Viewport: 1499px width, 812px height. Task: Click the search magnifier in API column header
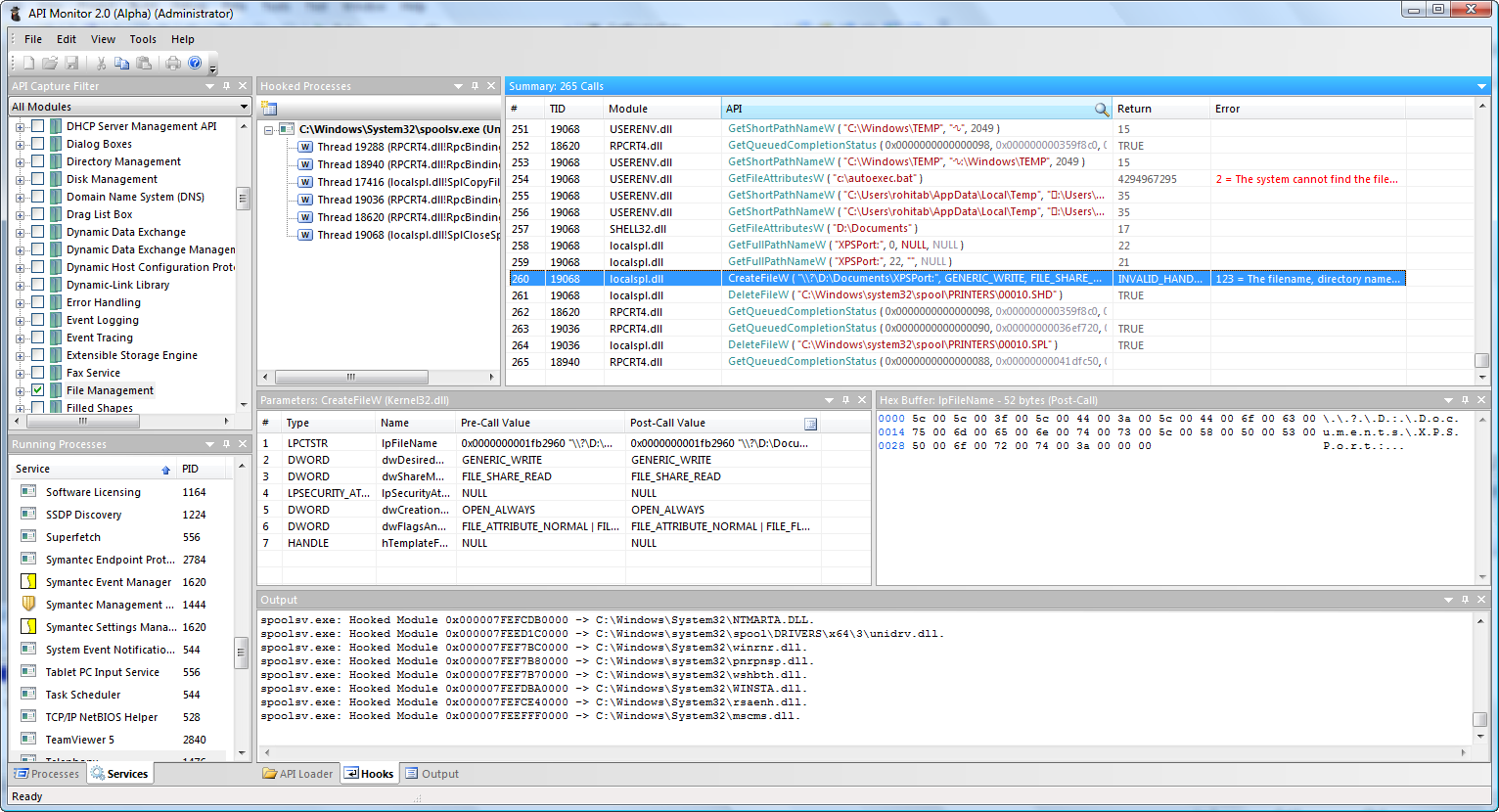pos(1101,110)
